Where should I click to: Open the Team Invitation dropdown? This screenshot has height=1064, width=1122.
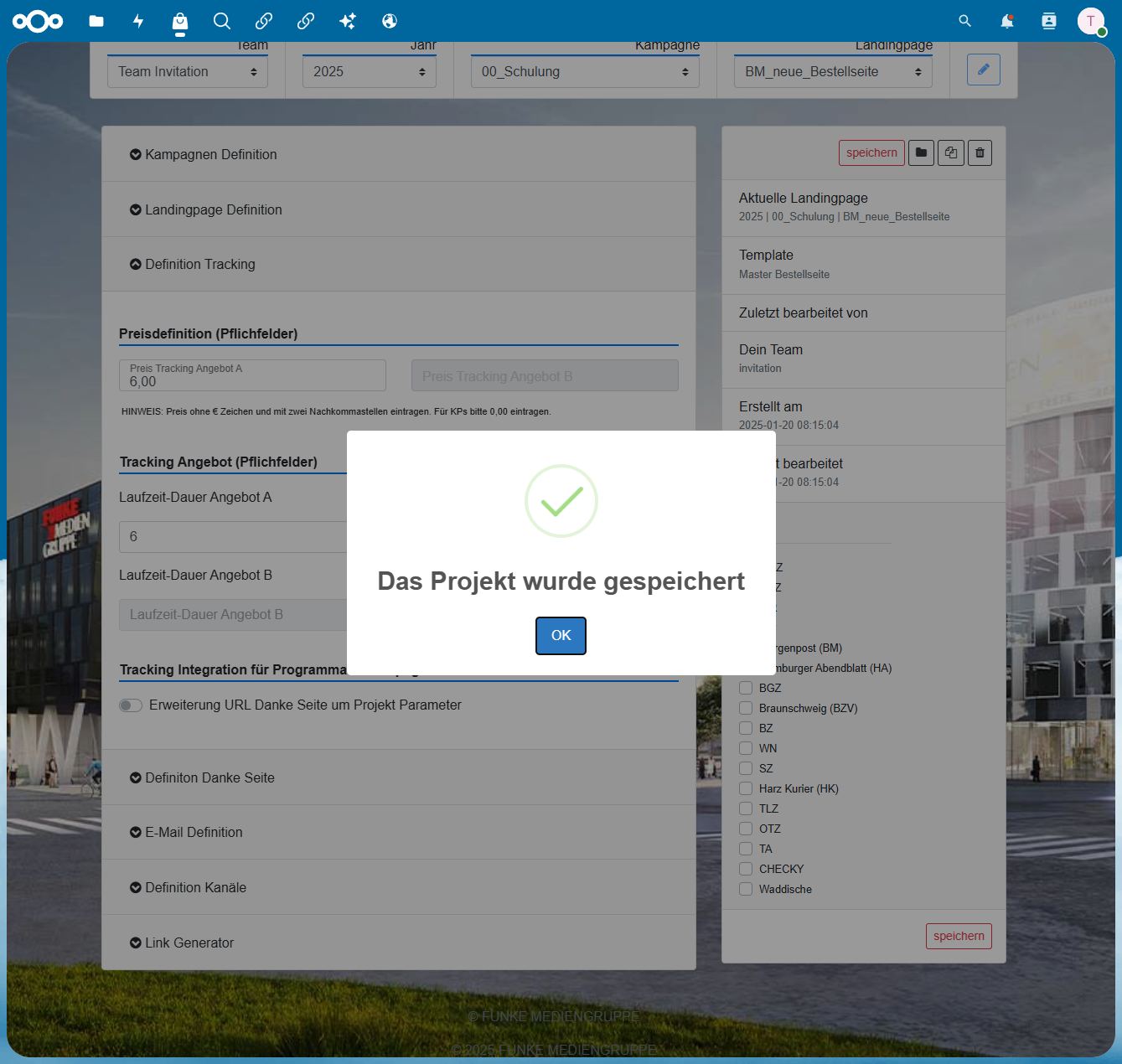click(x=188, y=72)
